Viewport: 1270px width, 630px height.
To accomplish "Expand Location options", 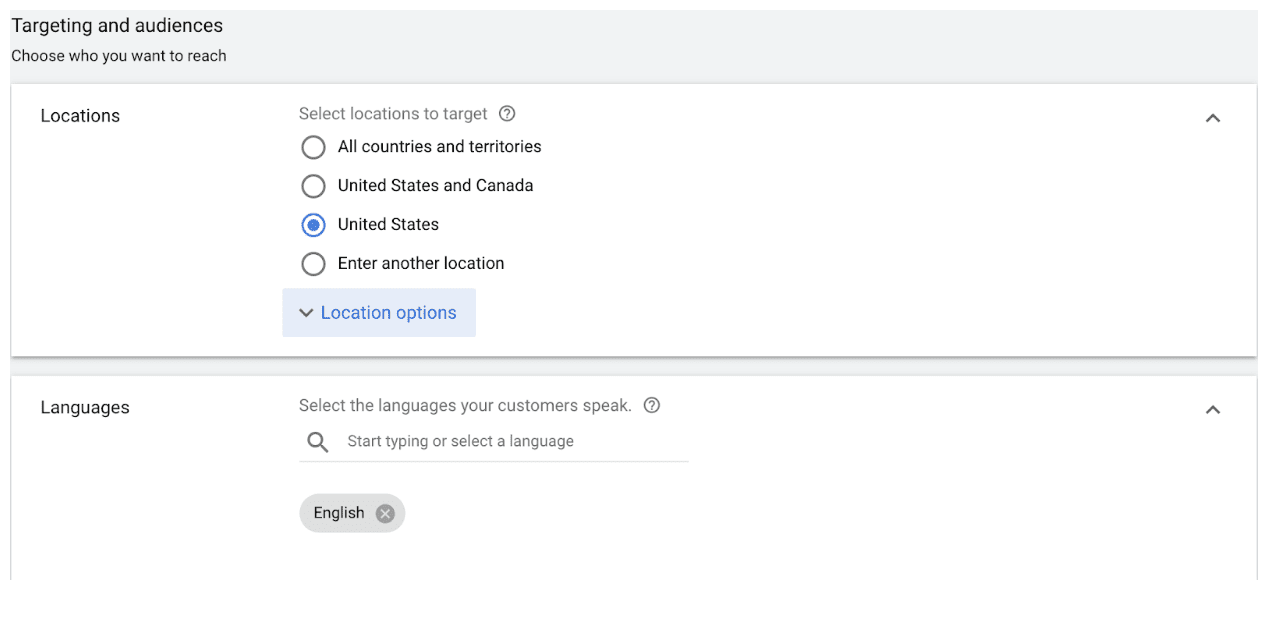I will click(x=379, y=313).
